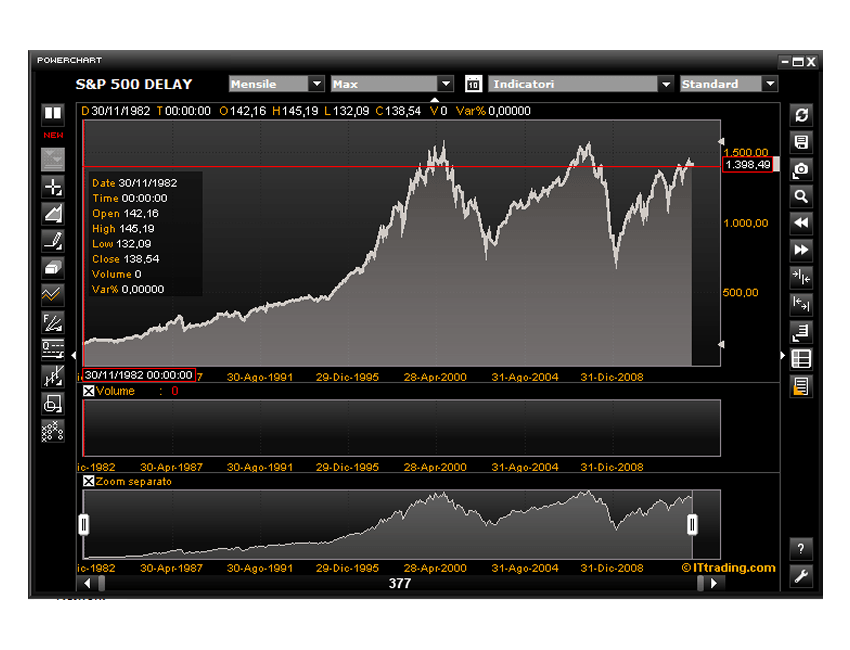Click the 1.000,00 price axis label
Screen dimensions: 850x650
click(746, 223)
